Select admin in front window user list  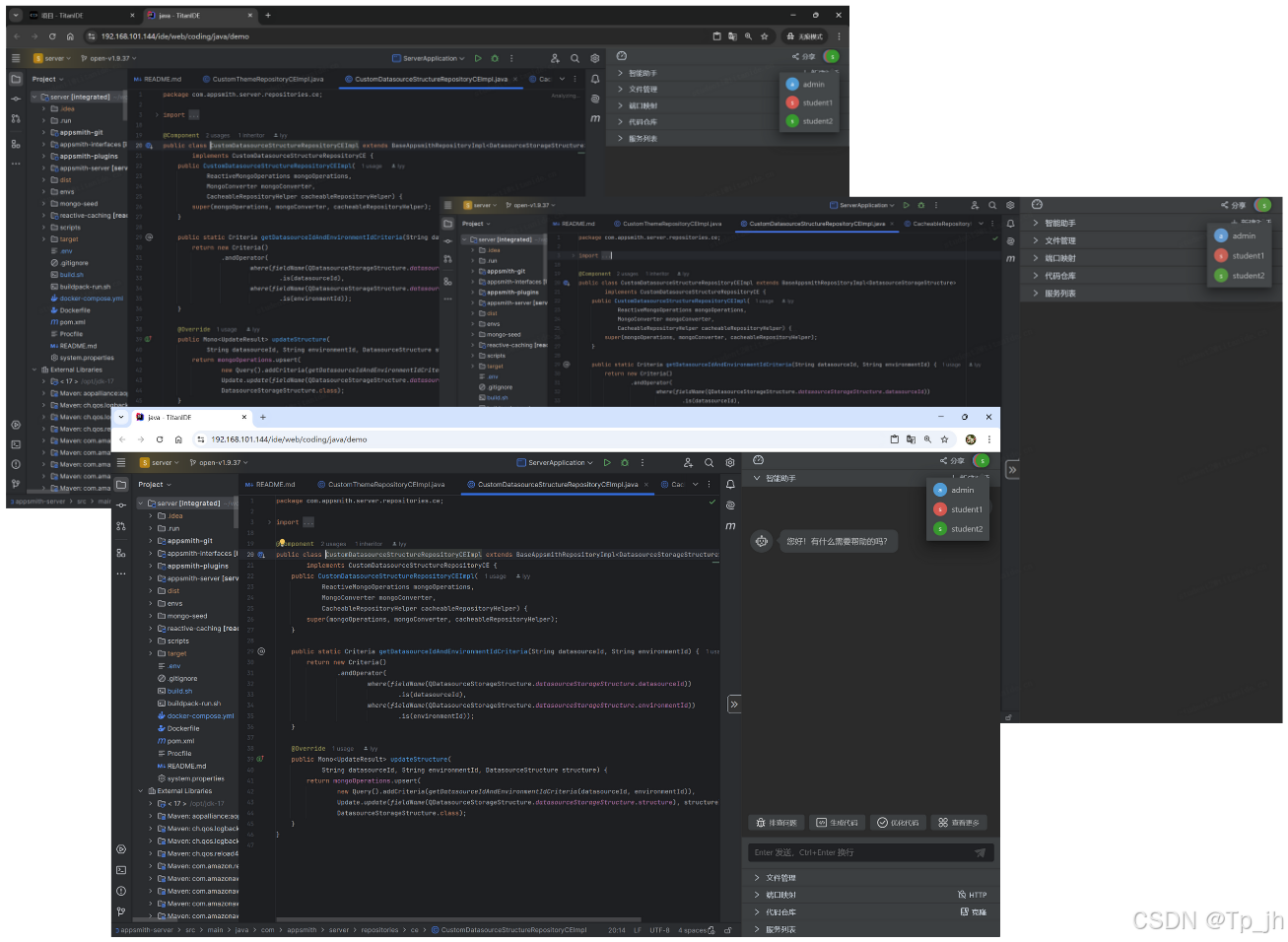pos(955,490)
